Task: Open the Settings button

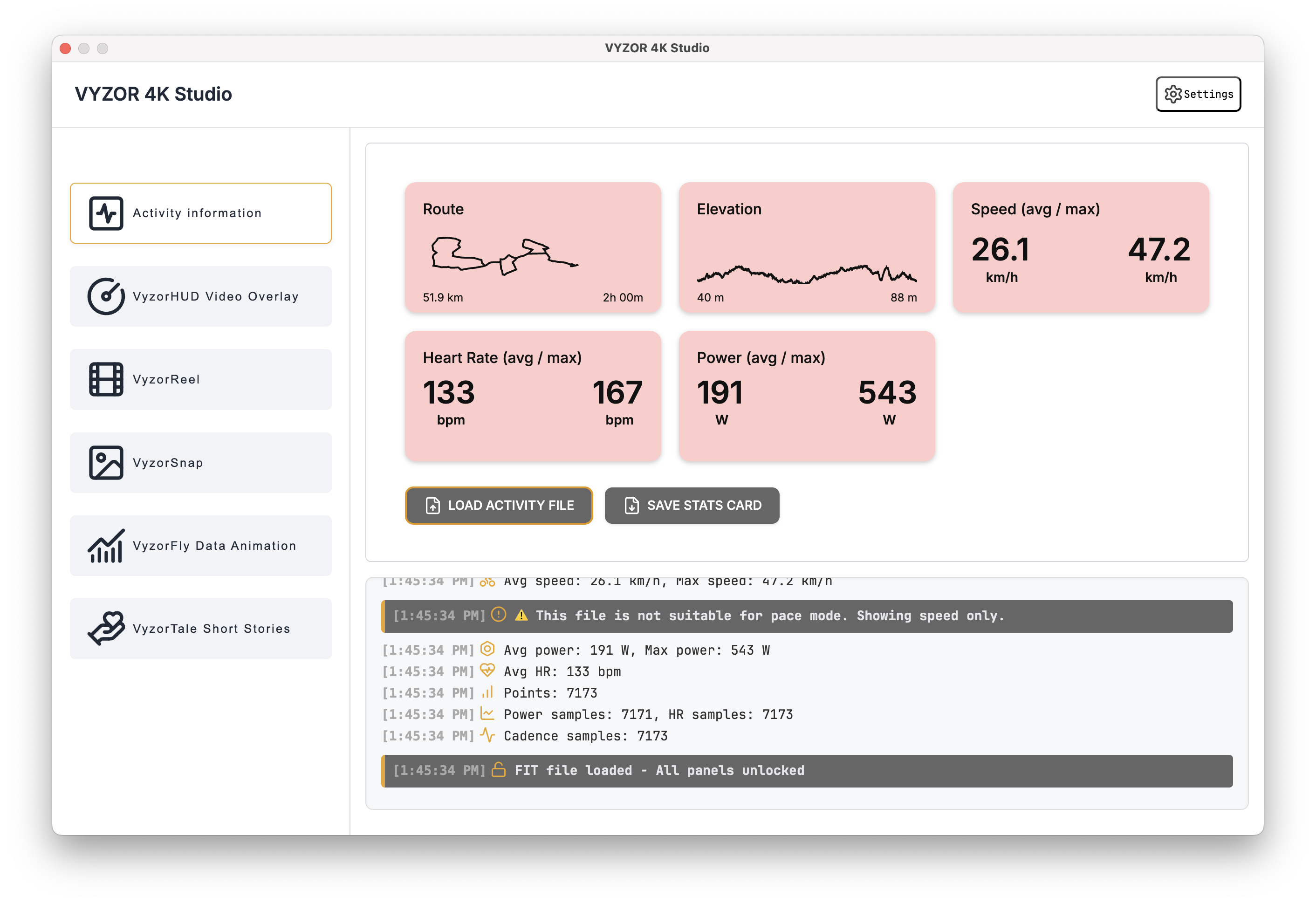Action: click(1198, 94)
